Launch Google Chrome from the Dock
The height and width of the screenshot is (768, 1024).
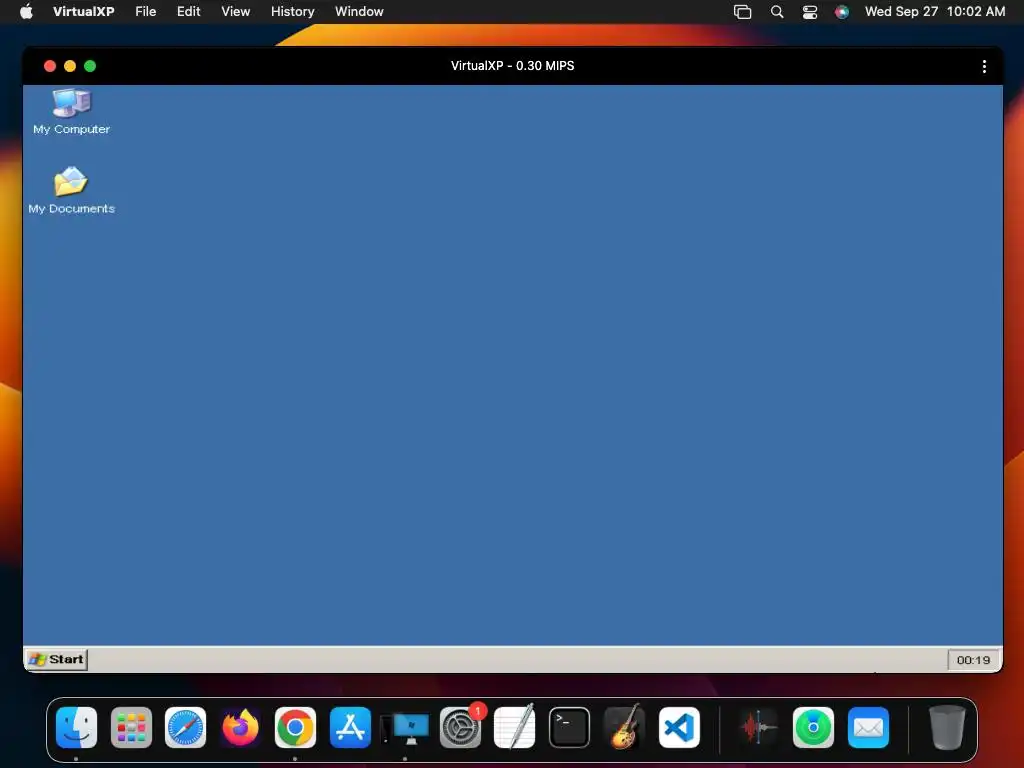(x=295, y=727)
